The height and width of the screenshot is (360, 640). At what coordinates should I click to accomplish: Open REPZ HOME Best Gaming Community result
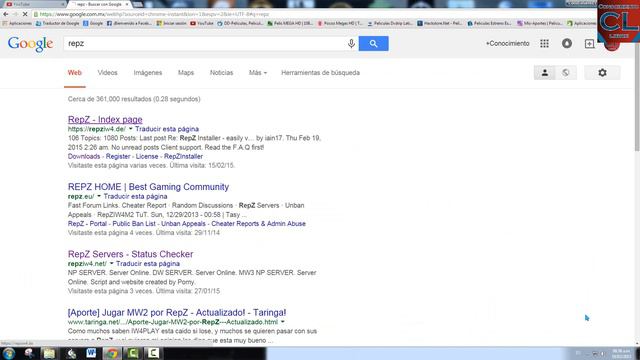(148, 187)
